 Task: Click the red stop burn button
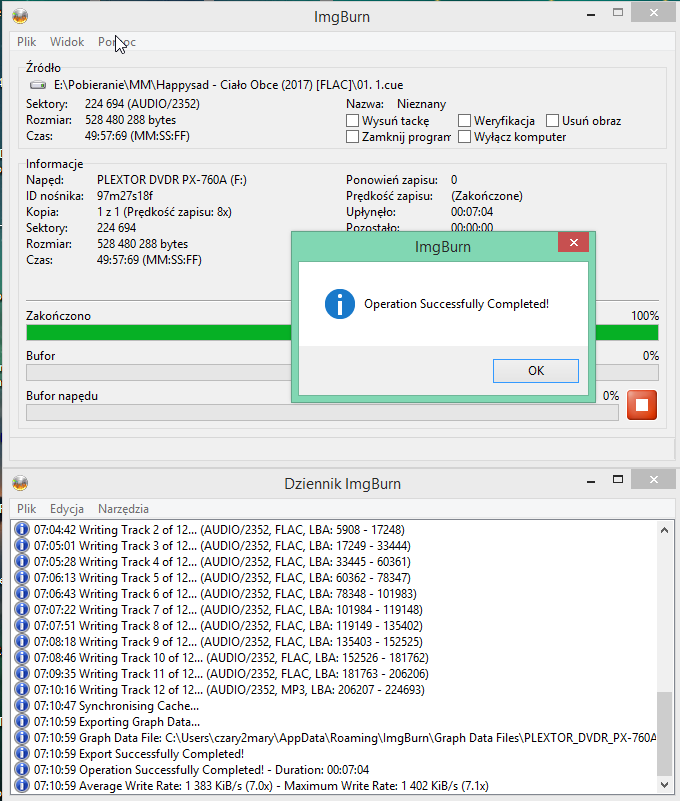click(642, 405)
